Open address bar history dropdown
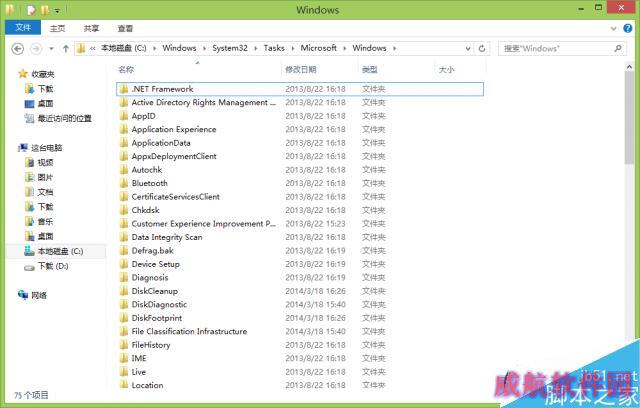The image size is (640, 408). pos(468,48)
